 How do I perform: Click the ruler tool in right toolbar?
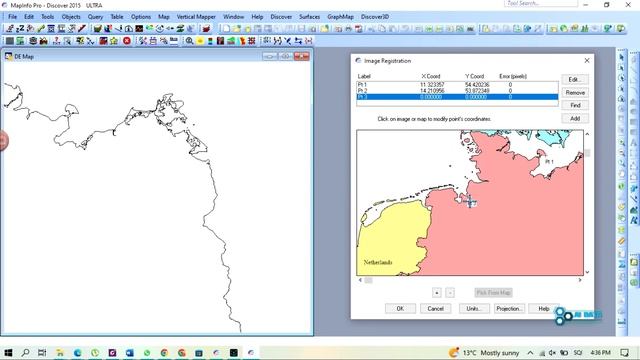click(621, 242)
